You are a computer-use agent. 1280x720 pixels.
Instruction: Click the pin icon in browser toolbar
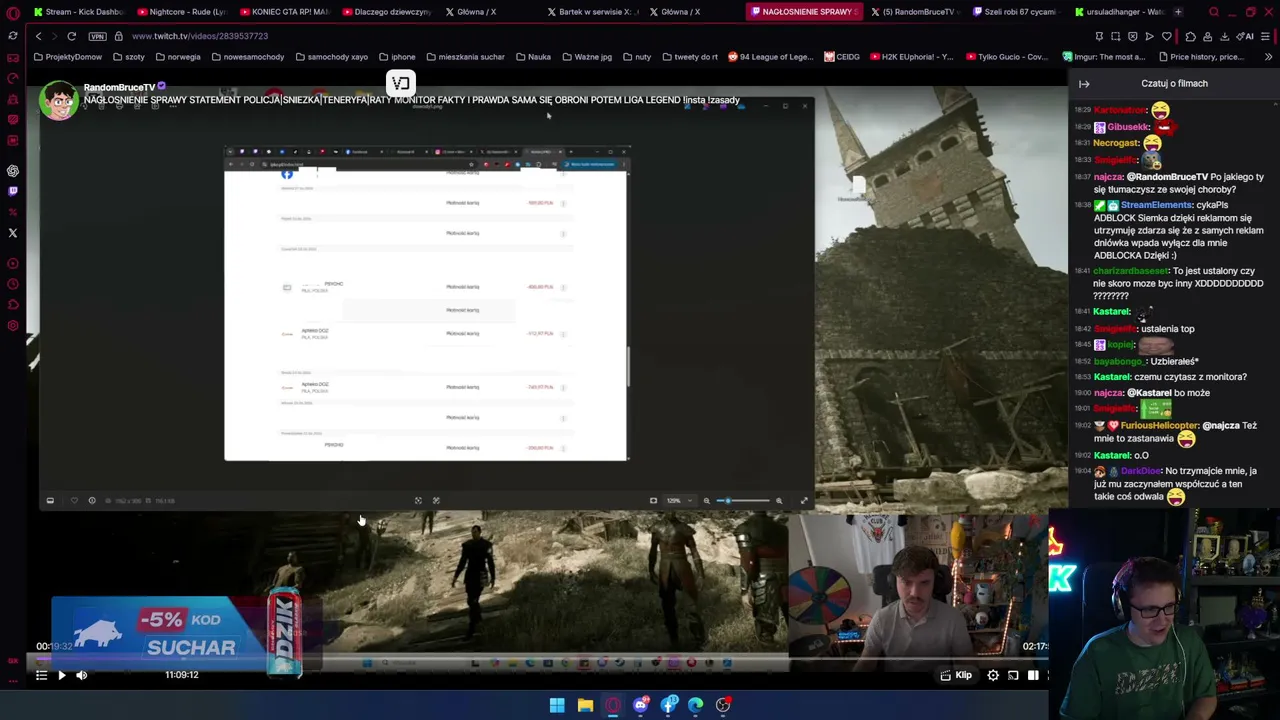click(x=1099, y=36)
